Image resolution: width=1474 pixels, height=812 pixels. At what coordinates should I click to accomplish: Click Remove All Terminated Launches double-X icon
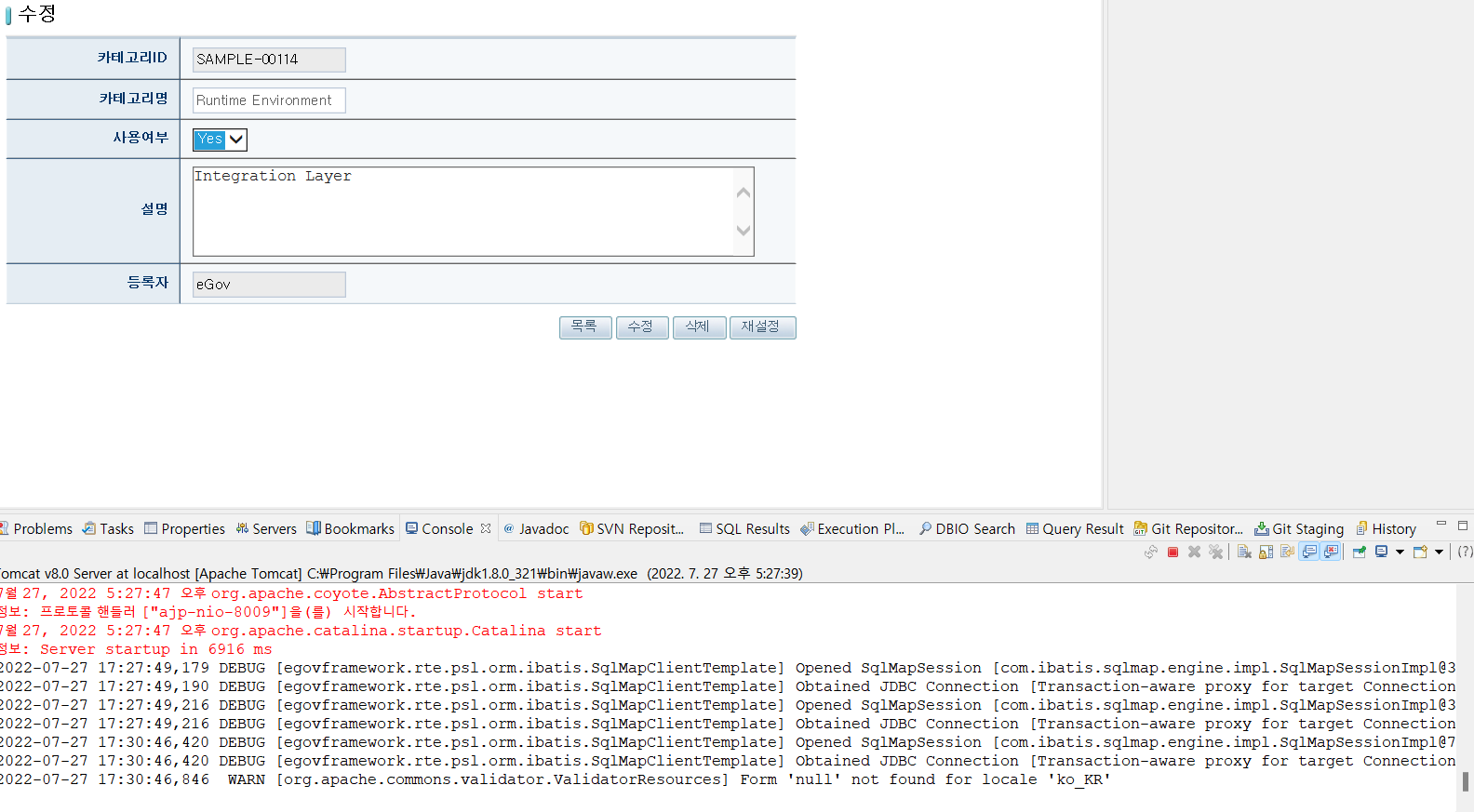click(1215, 552)
